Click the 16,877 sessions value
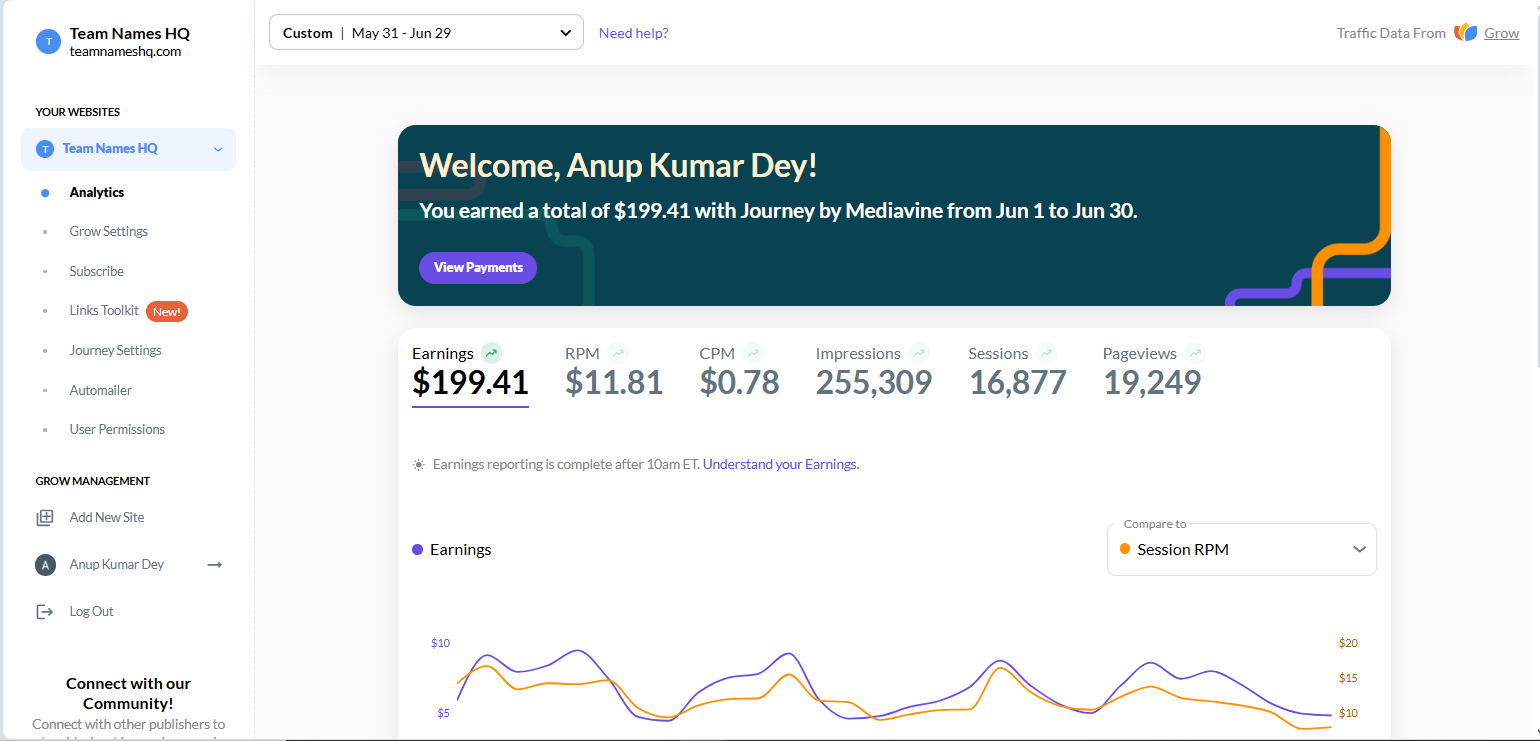The image size is (1540, 741). coord(1017,382)
